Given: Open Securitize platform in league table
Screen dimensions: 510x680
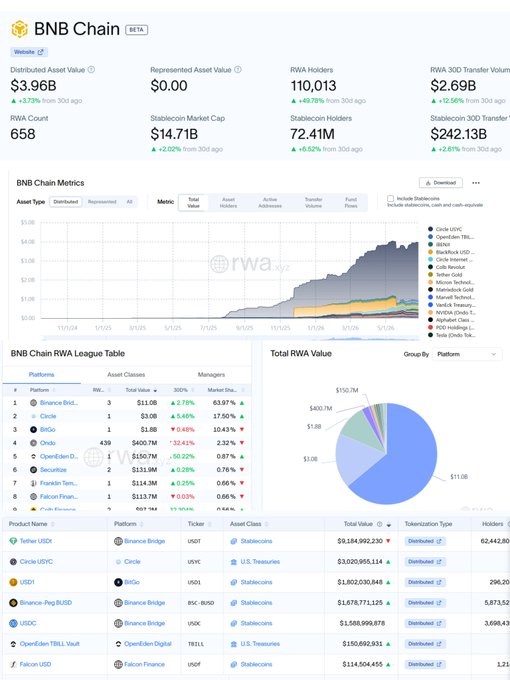Looking at the screenshot, I should coord(53,470).
